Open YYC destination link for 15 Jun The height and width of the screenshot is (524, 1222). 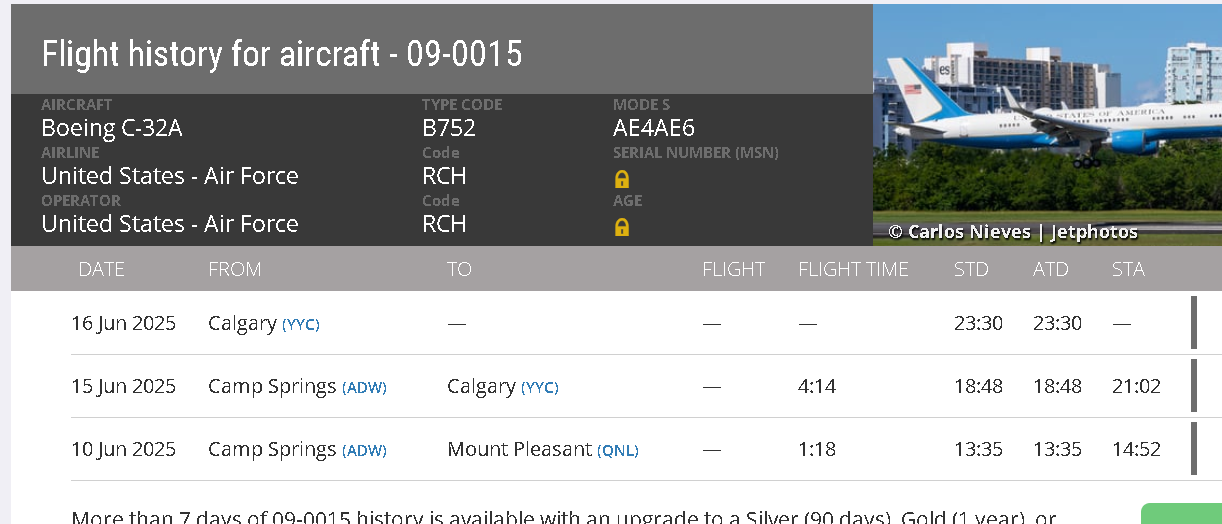pyautogui.click(x=540, y=387)
